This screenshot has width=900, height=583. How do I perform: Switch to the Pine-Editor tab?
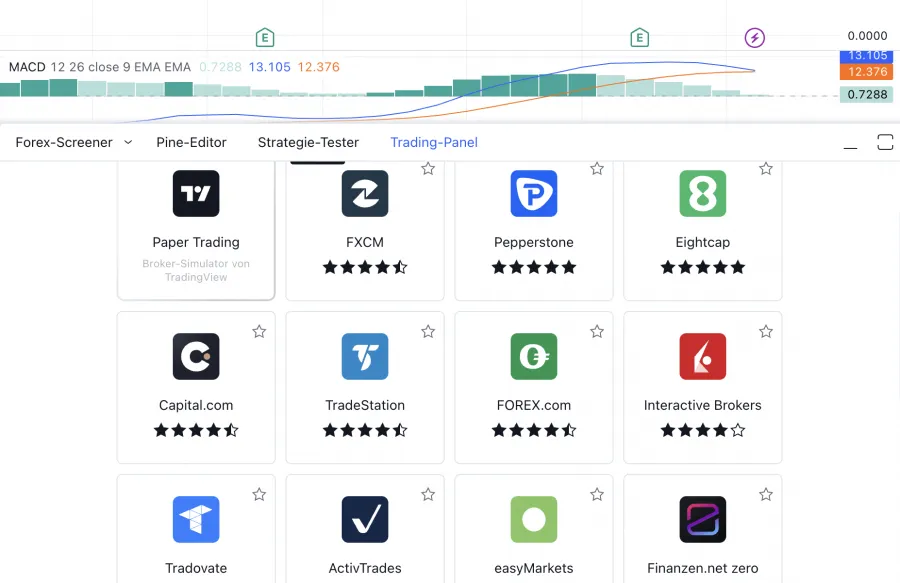pos(192,142)
